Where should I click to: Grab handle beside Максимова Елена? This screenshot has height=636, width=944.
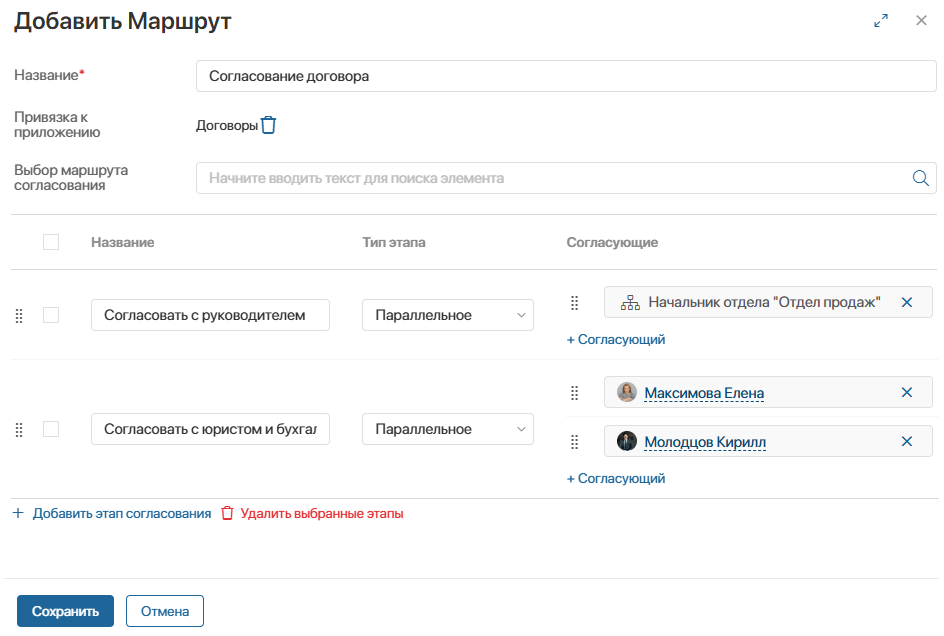(574, 393)
